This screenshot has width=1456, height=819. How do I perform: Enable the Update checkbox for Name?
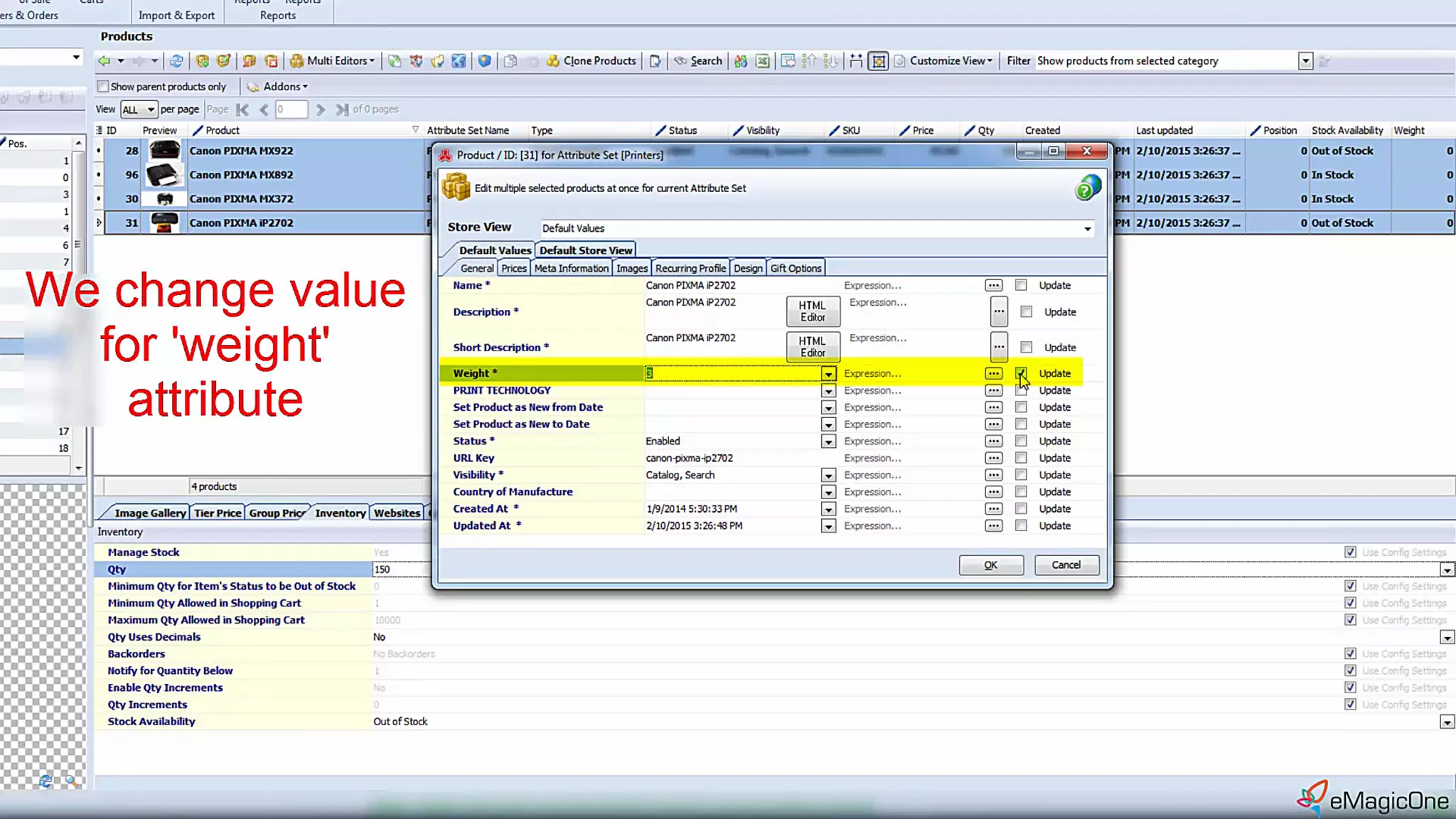(x=1021, y=285)
